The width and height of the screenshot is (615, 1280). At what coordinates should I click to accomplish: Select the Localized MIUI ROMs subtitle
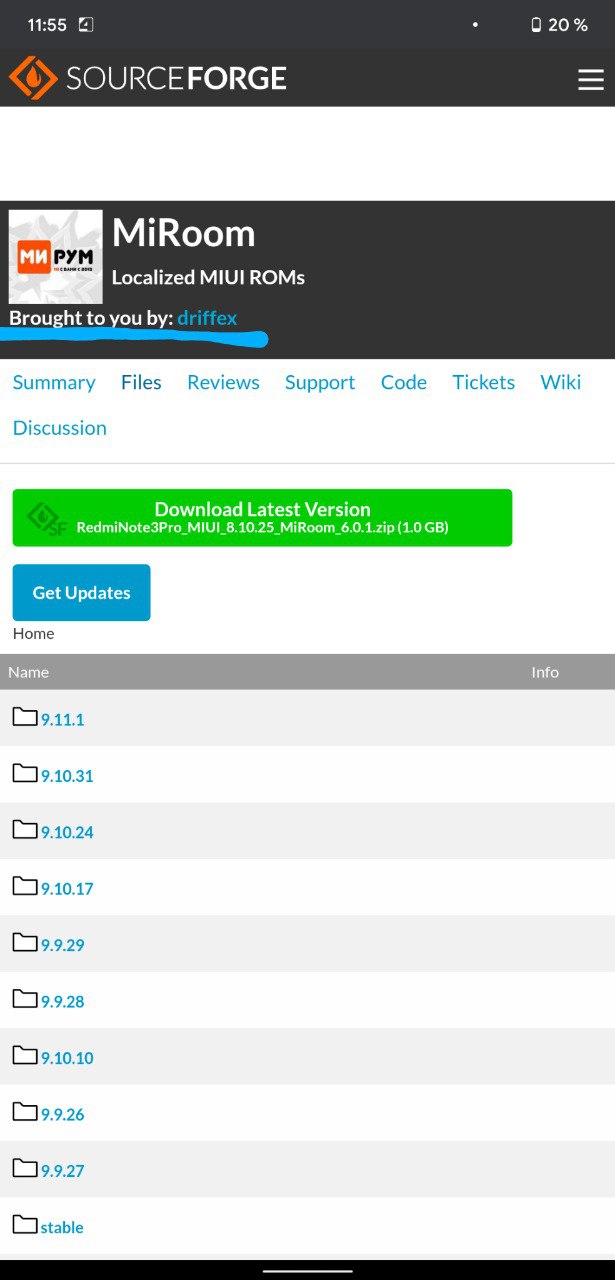pos(208,278)
